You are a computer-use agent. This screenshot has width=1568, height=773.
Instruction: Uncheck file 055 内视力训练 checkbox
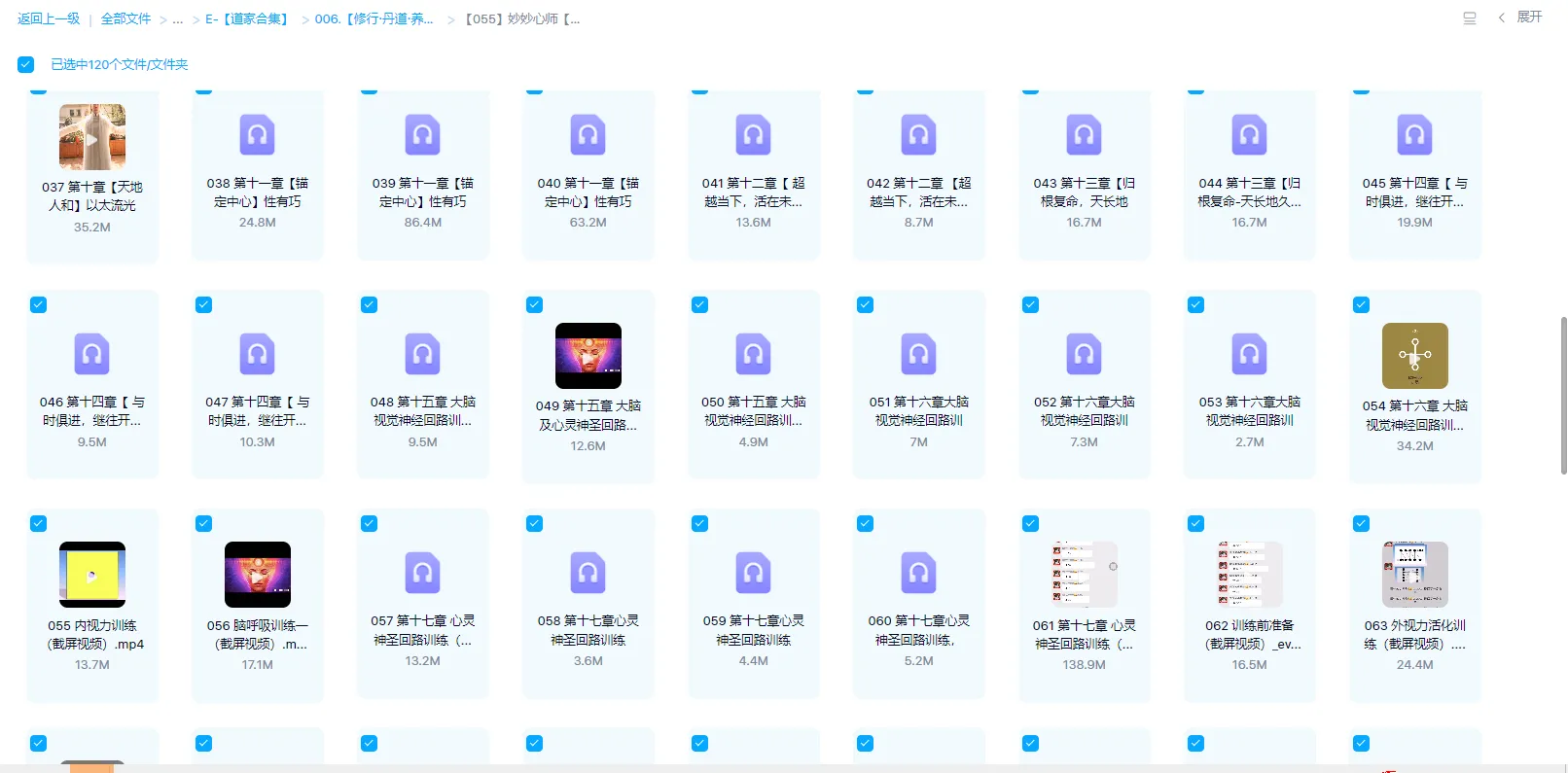[x=38, y=523]
